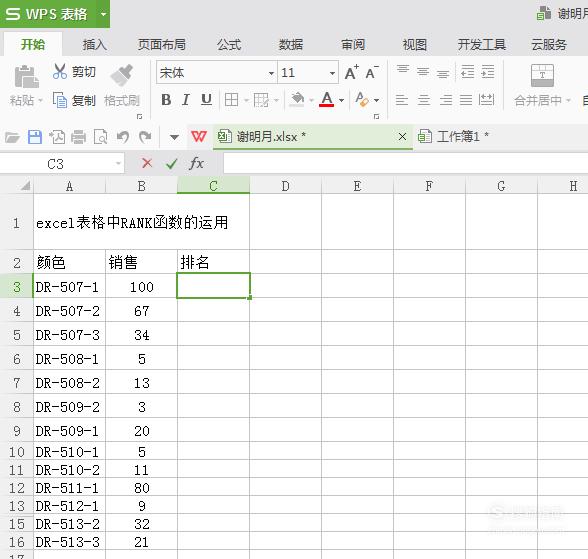Open Insert Function fx dialog
The image size is (588, 559).
coord(196,163)
